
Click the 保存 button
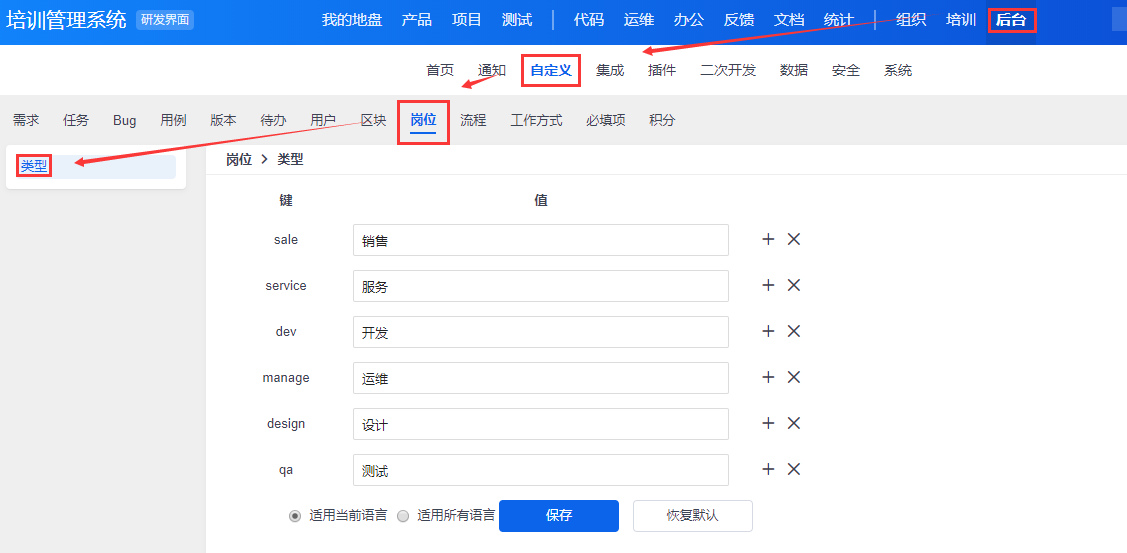tap(558, 516)
